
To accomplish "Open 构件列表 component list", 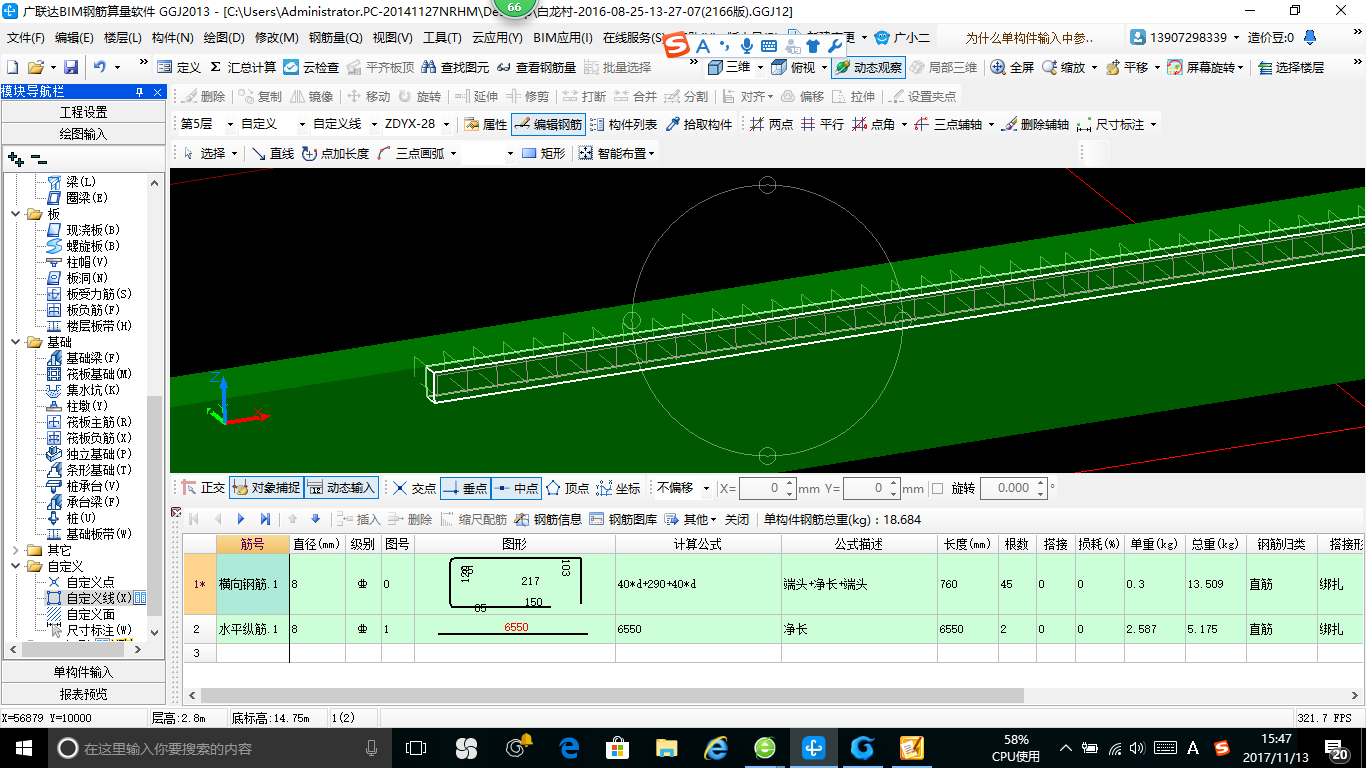I will click(x=624, y=124).
